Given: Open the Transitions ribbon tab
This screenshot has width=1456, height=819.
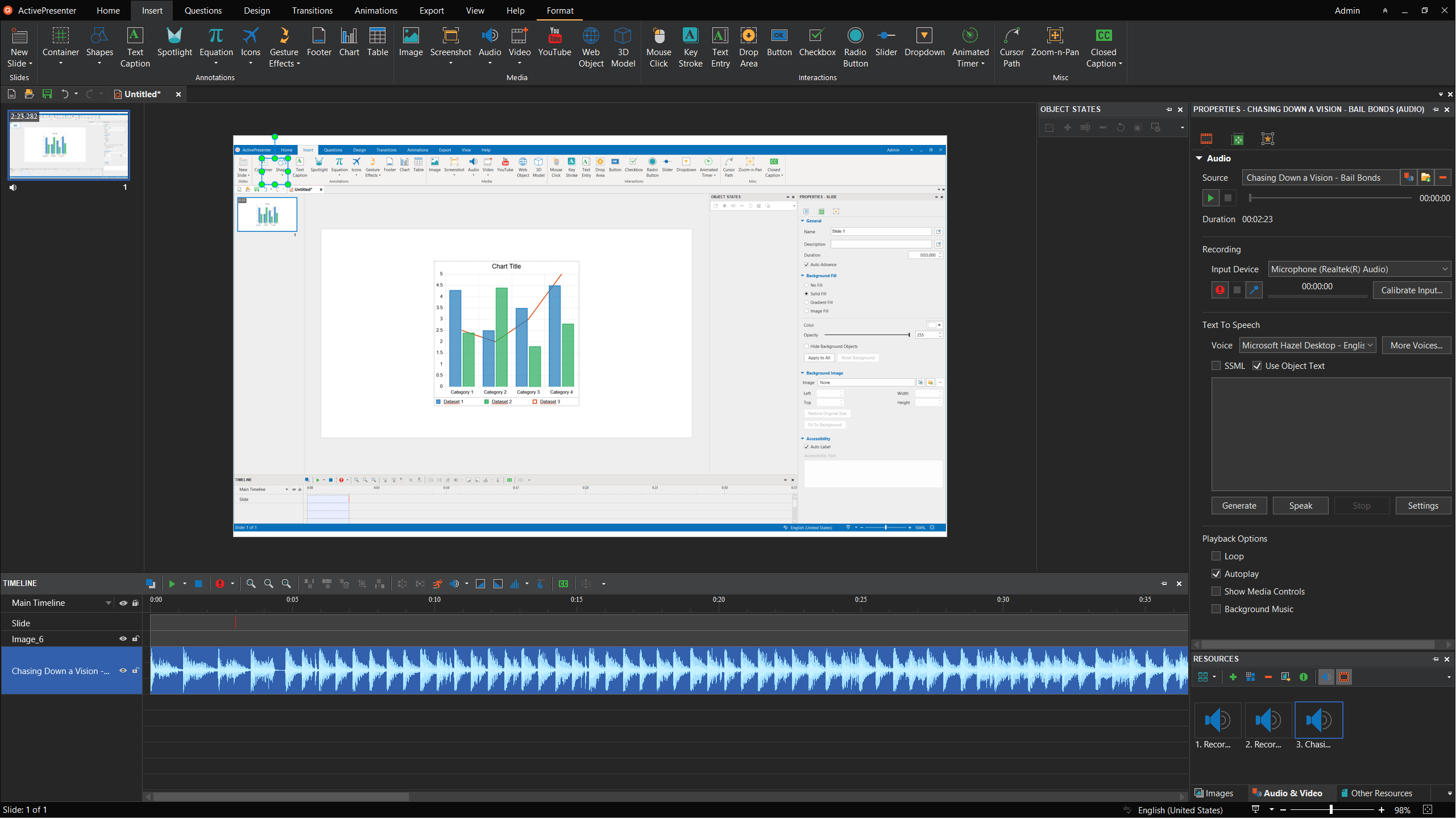Looking at the screenshot, I should [312, 11].
